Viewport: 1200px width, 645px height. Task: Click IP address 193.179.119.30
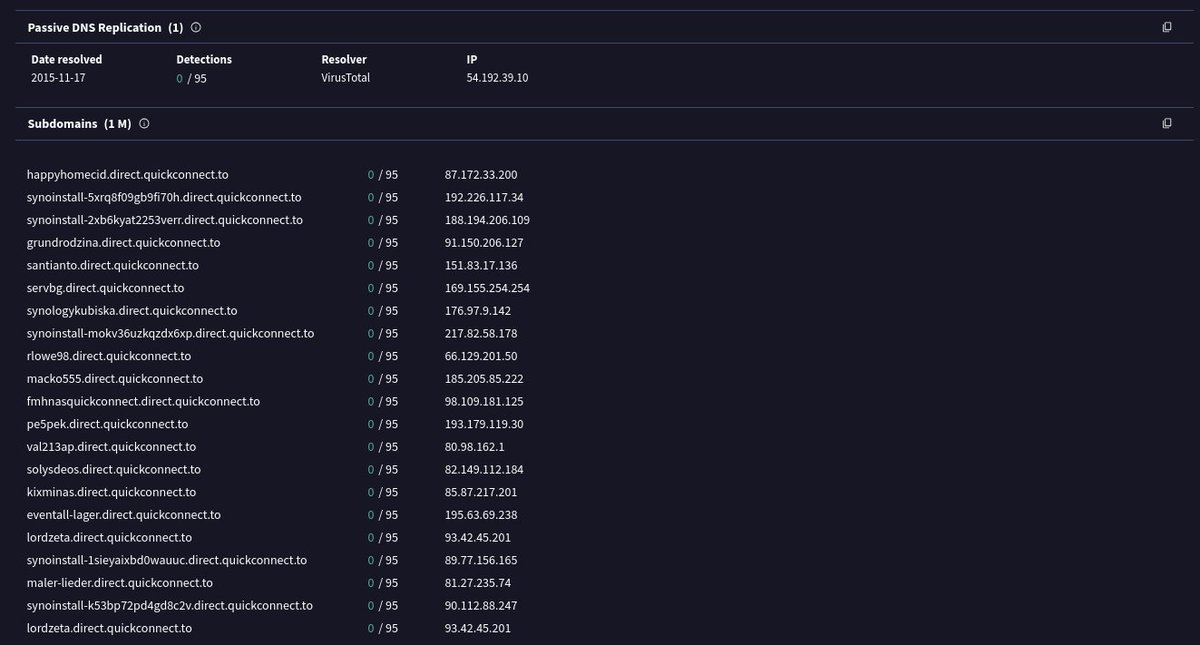pyautogui.click(x=484, y=424)
